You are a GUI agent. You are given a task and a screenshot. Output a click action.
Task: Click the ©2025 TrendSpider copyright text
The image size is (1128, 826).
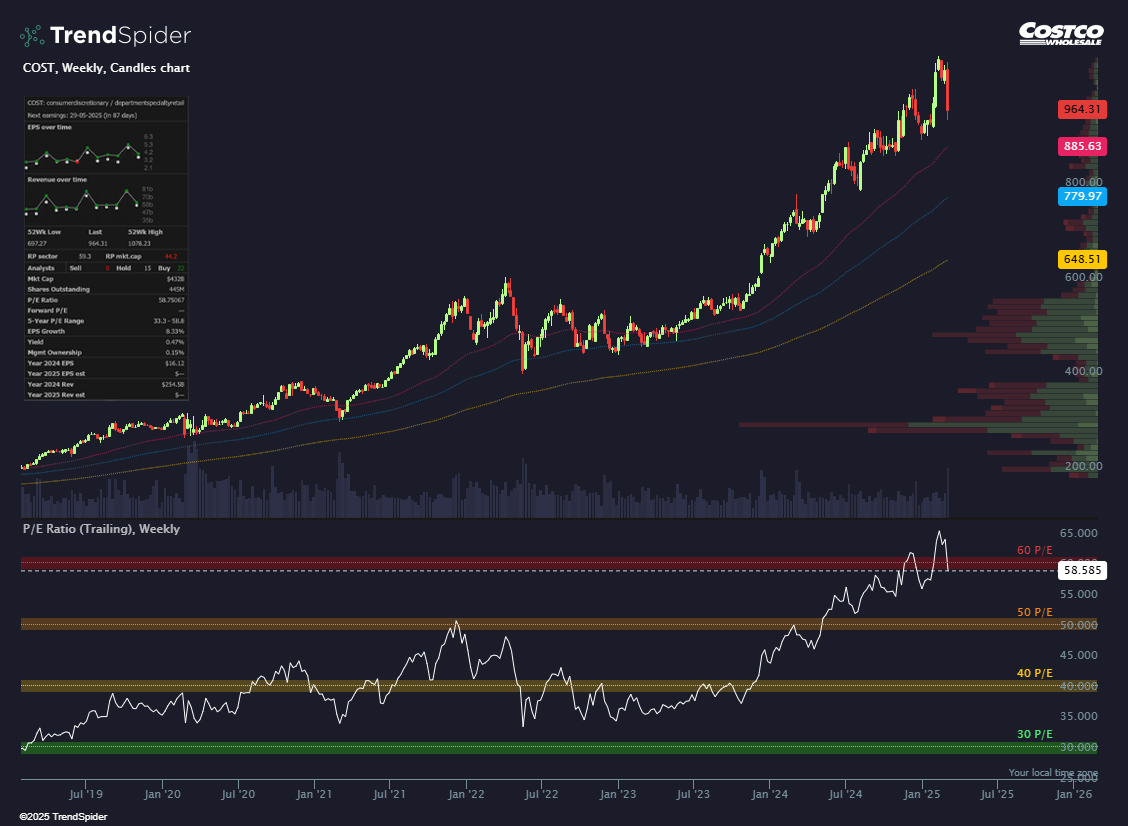click(x=63, y=817)
